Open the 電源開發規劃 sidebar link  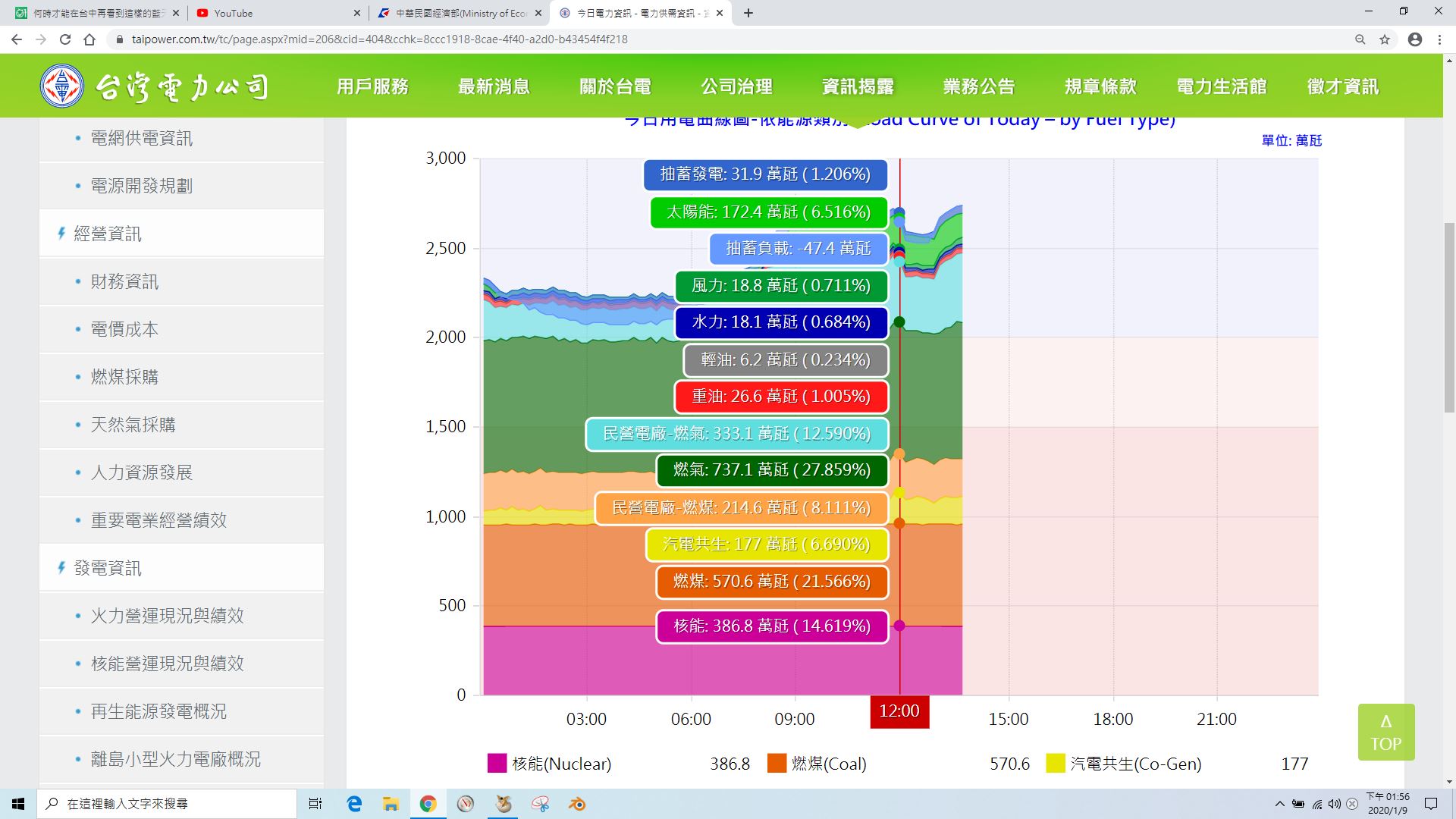tap(142, 186)
